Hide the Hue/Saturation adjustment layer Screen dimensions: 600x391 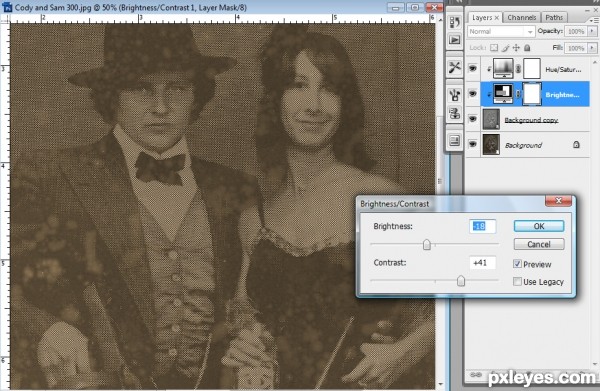pos(473,69)
